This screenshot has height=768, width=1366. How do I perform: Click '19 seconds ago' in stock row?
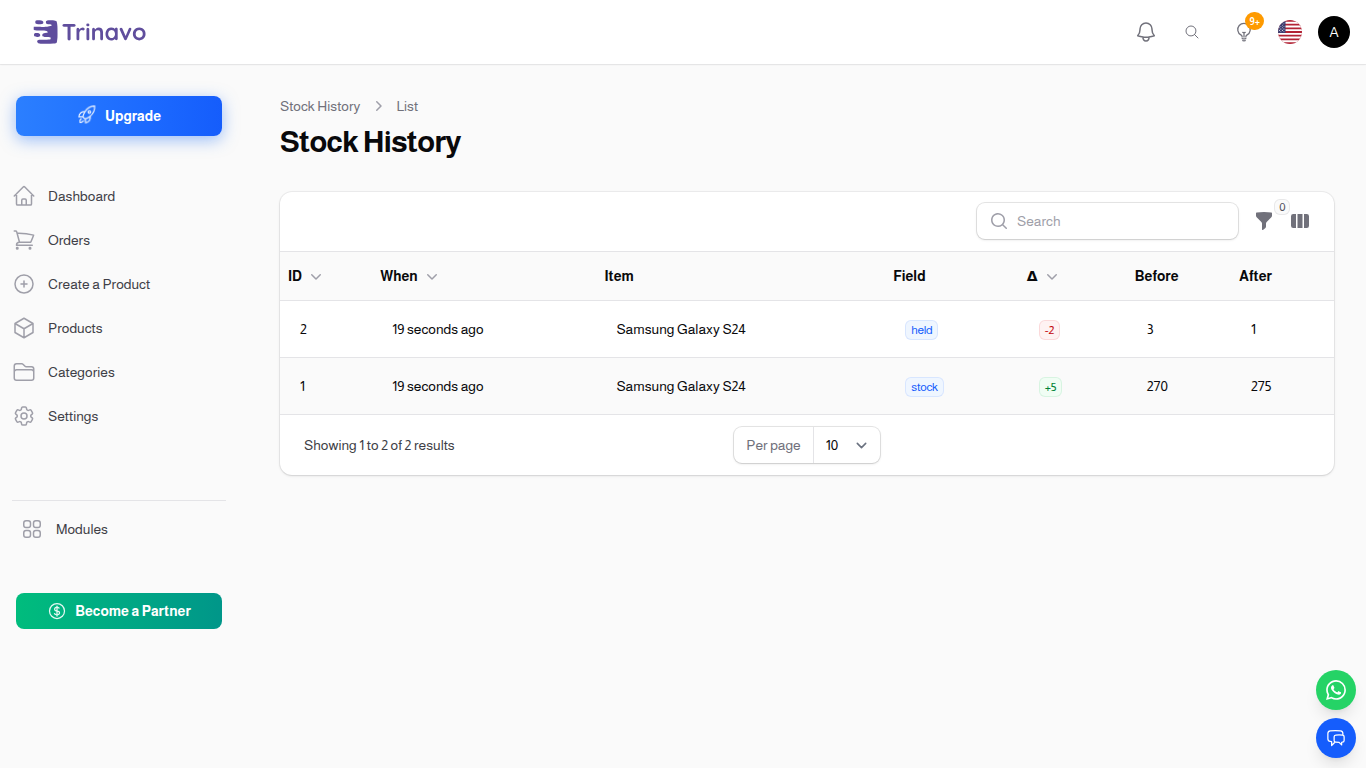[x=438, y=386]
